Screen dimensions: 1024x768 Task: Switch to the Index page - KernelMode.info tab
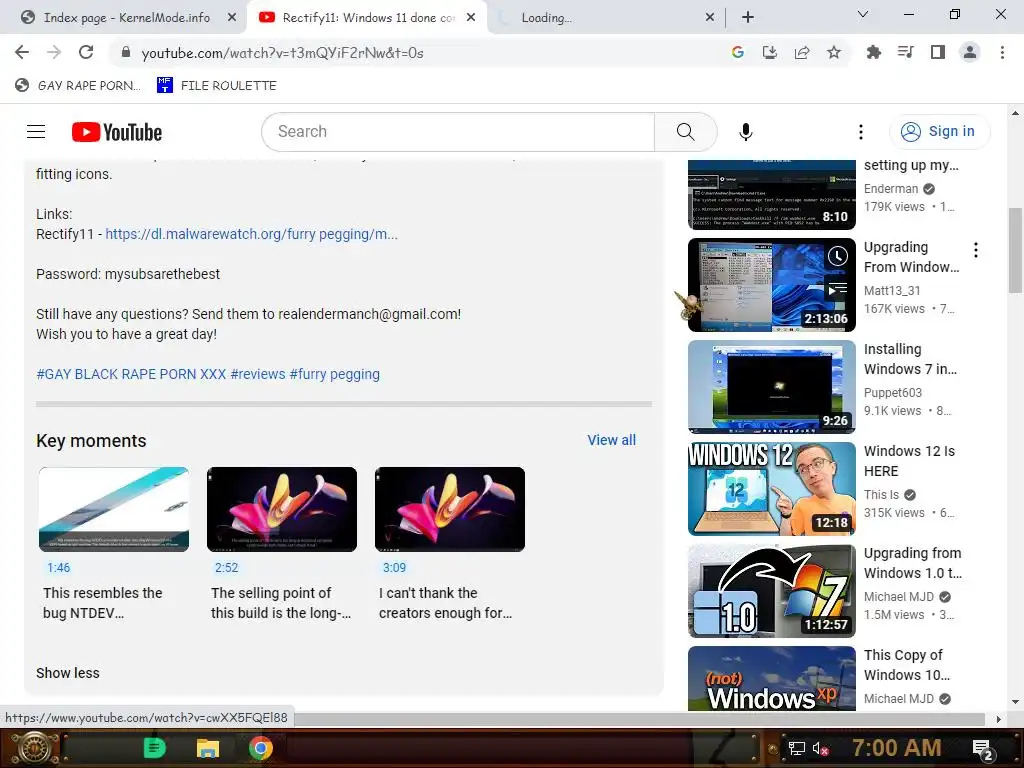[126, 18]
